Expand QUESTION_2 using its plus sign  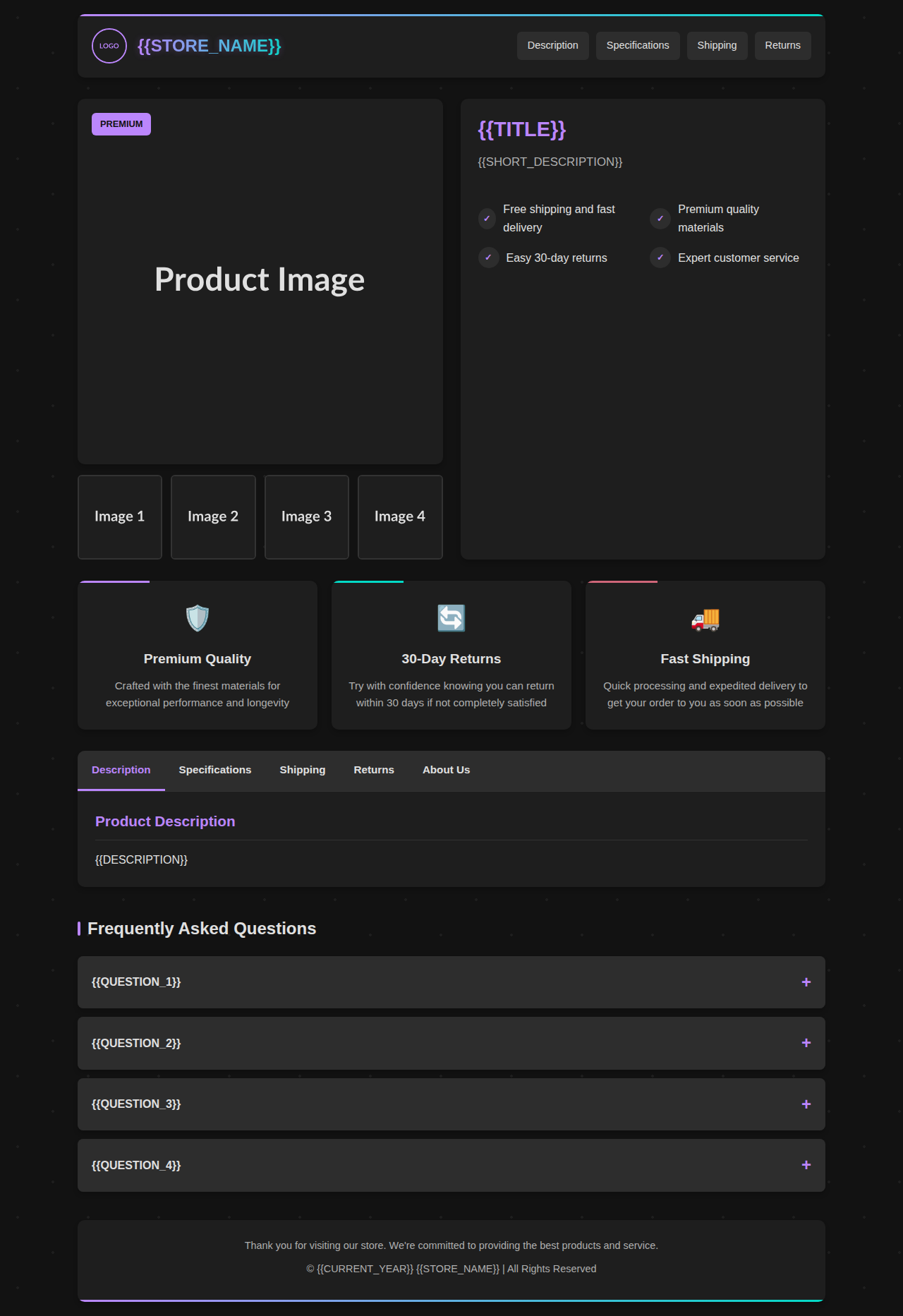(x=806, y=1043)
